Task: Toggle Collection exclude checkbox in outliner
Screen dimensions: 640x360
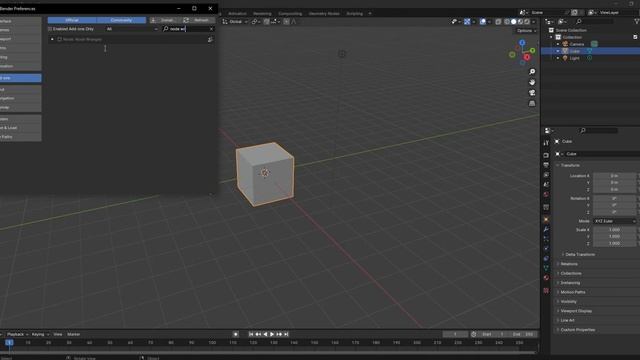Action: pyautogui.click(x=635, y=37)
